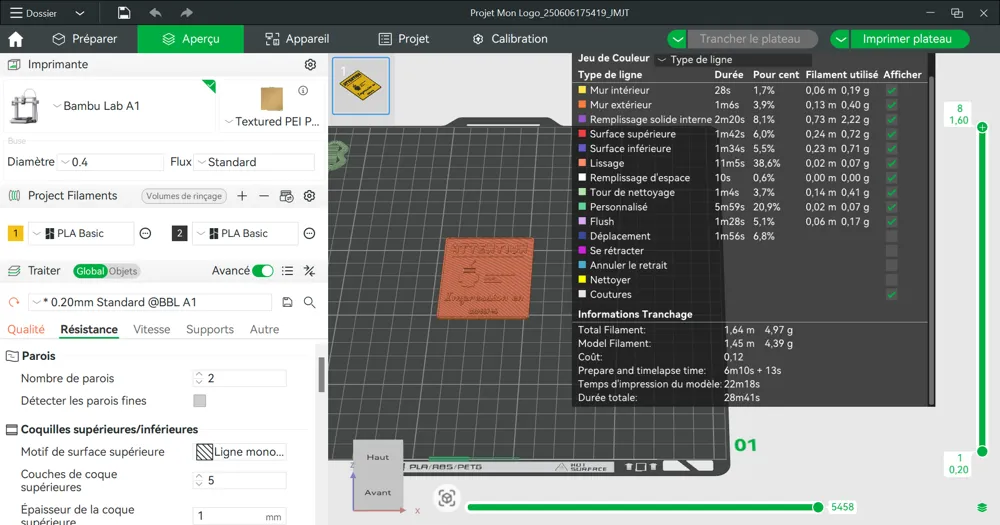Click the horizontal move slider handle
This screenshot has height=525, width=1000.
pyautogui.click(x=818, y=507)
